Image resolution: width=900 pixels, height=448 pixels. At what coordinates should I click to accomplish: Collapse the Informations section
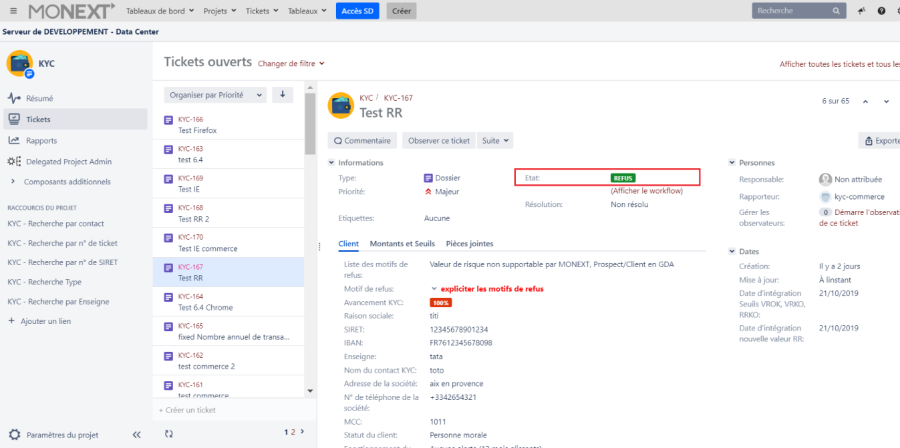[x=332, y=162]
